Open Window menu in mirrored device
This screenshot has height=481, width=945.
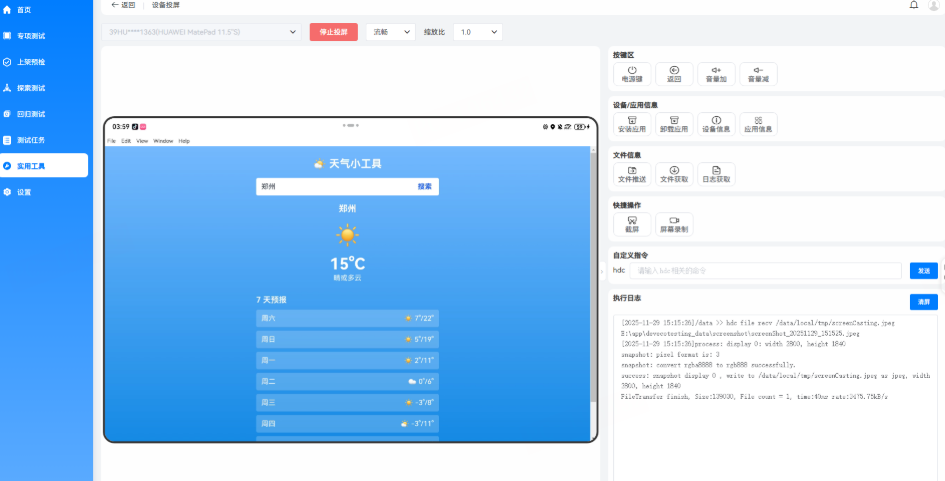pos(163,141)
